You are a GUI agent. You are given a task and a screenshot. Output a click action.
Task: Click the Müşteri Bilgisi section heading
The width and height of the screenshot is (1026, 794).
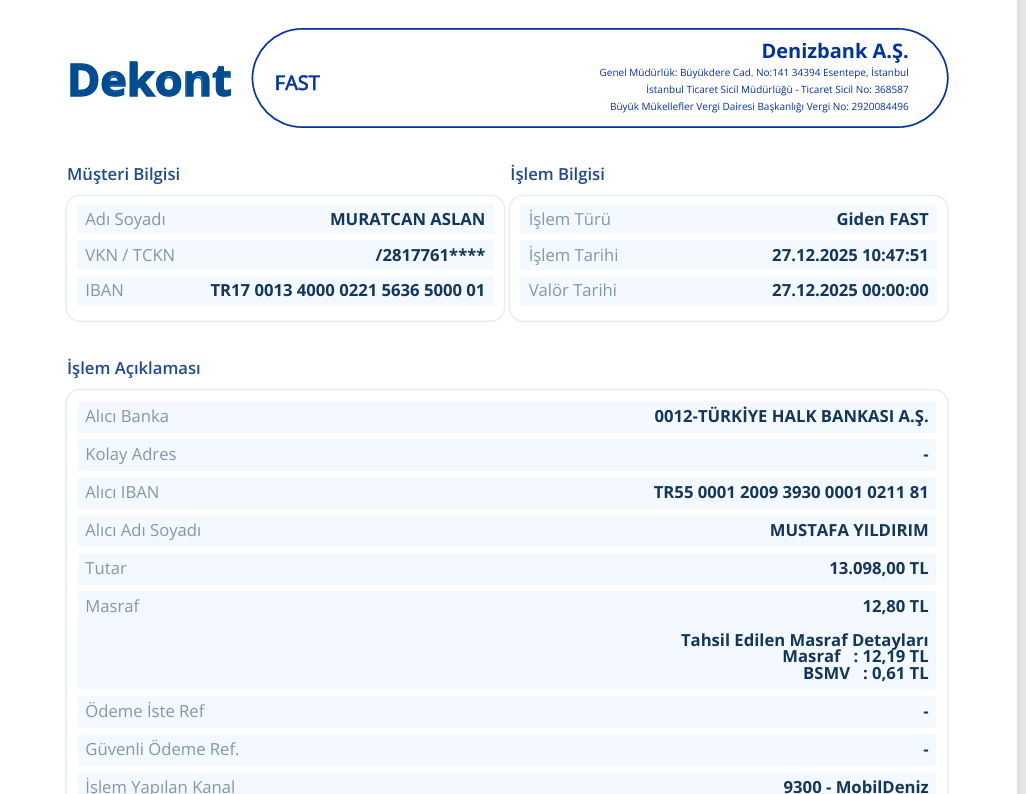click(x=124, y=174)
